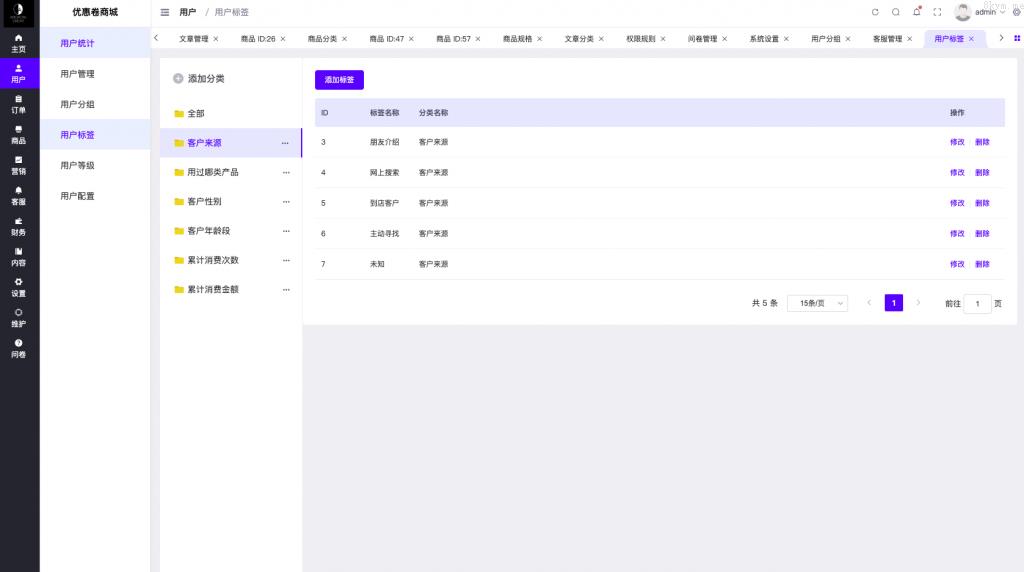This screenshot has height=572, width=1024.
Task: Select 用户等级 in the user menu
Action: [77, 165]
